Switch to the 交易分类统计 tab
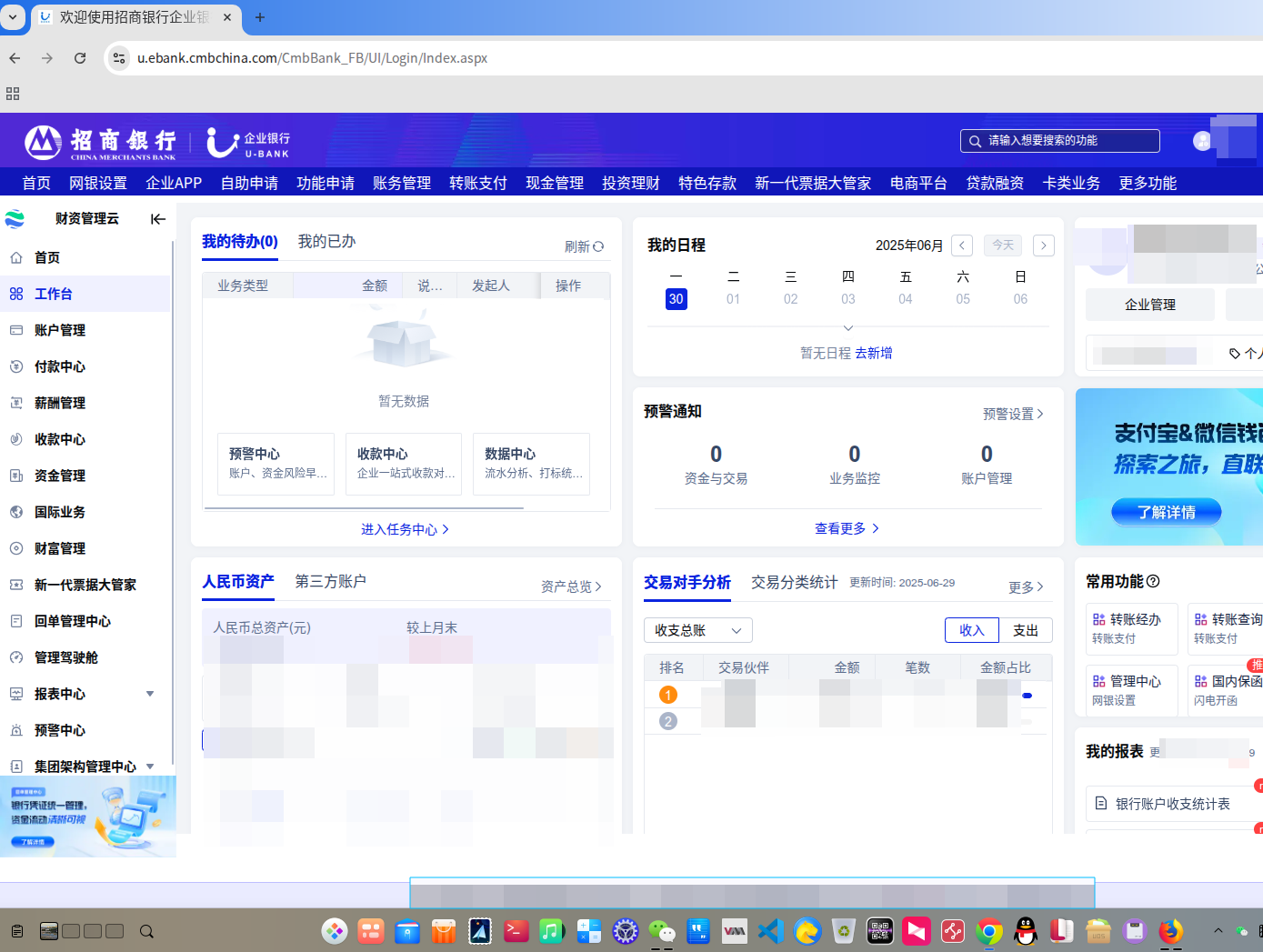Viewport: 1263px width, 952px height. click(x=795, y=582)
